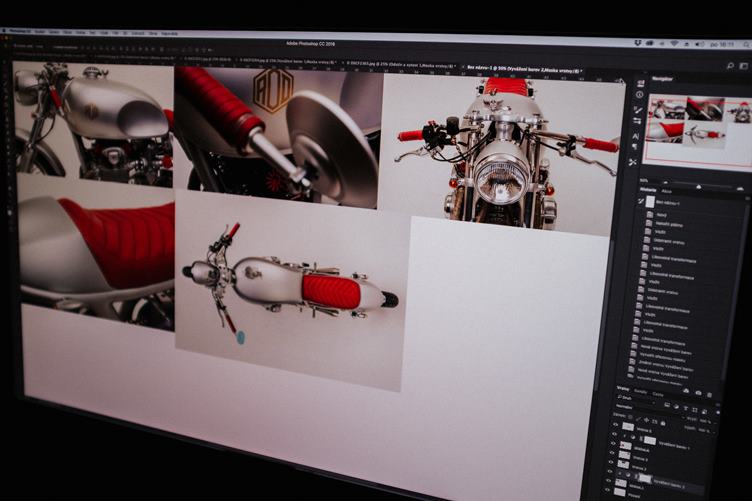Image resolution: width=752 pixels, height=501 pixels.
Task: Create new snapshot camera icon in History
Action: click(699, 393)
